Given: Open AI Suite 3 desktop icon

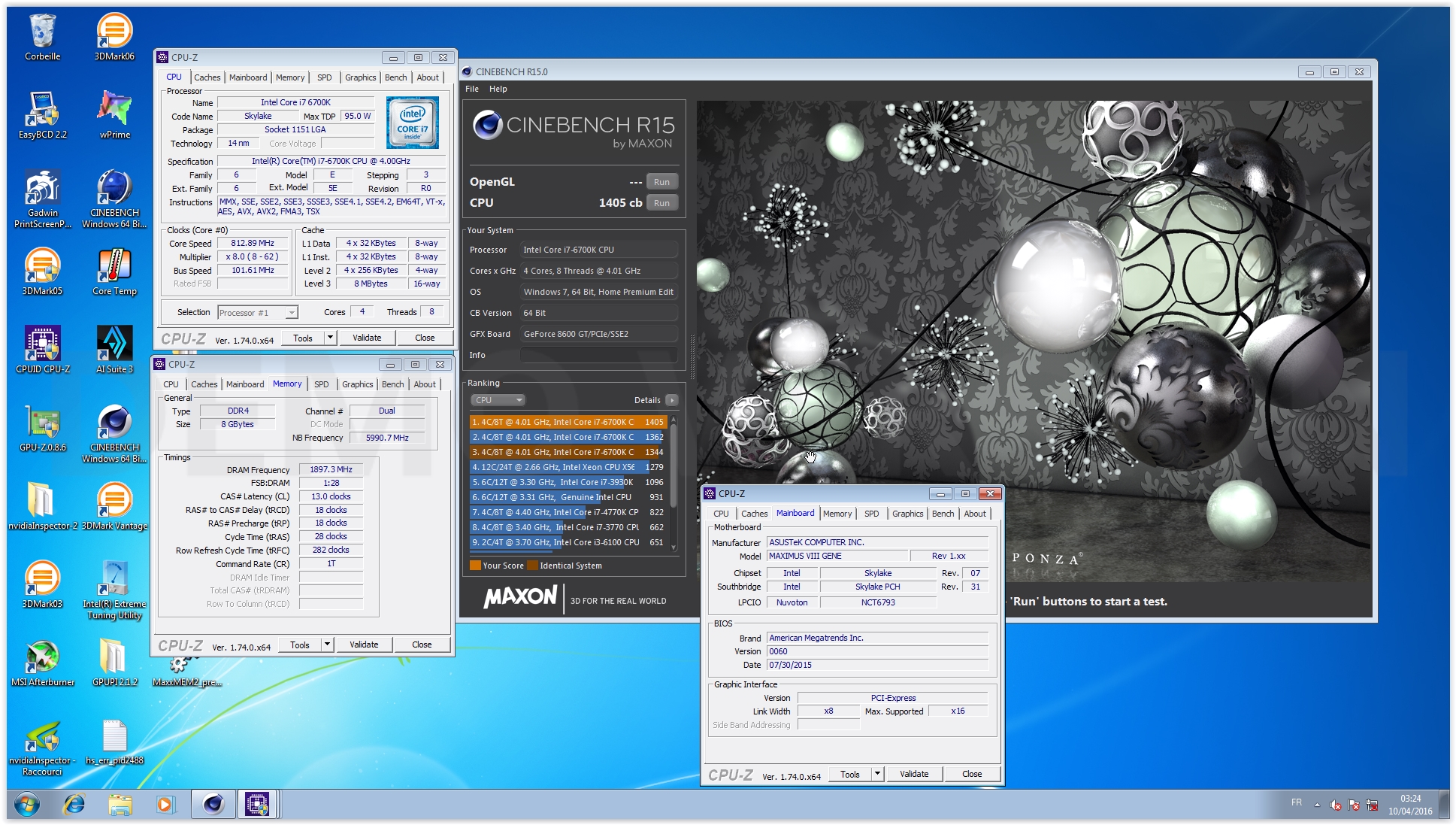Looking at the screenshot, I should [x=114, y=349].
